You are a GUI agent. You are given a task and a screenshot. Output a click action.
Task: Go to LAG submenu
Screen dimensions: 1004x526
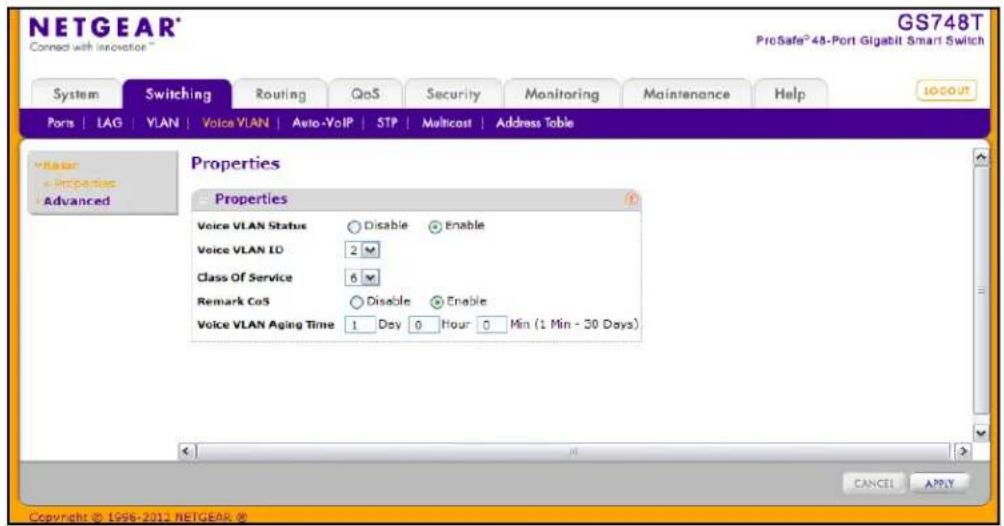tap(109, 123)
